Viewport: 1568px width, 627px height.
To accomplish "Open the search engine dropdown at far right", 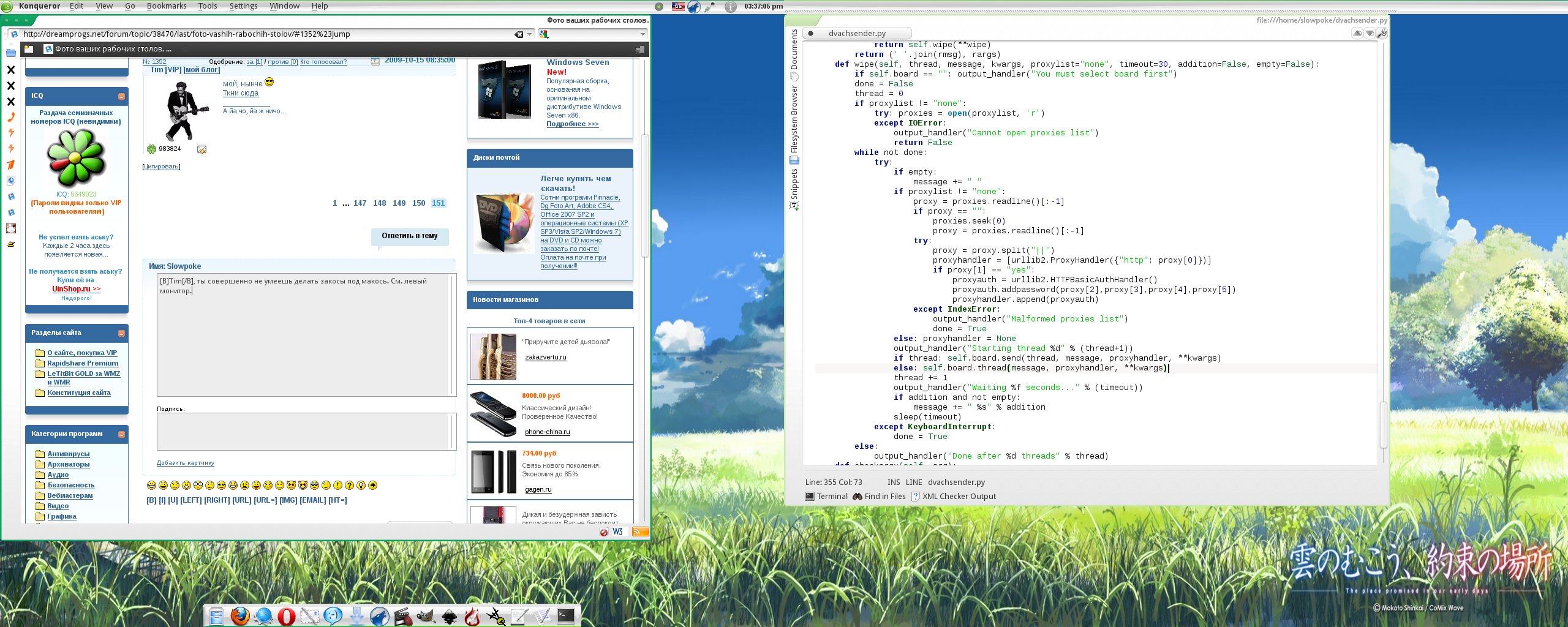I will point(643,34).
